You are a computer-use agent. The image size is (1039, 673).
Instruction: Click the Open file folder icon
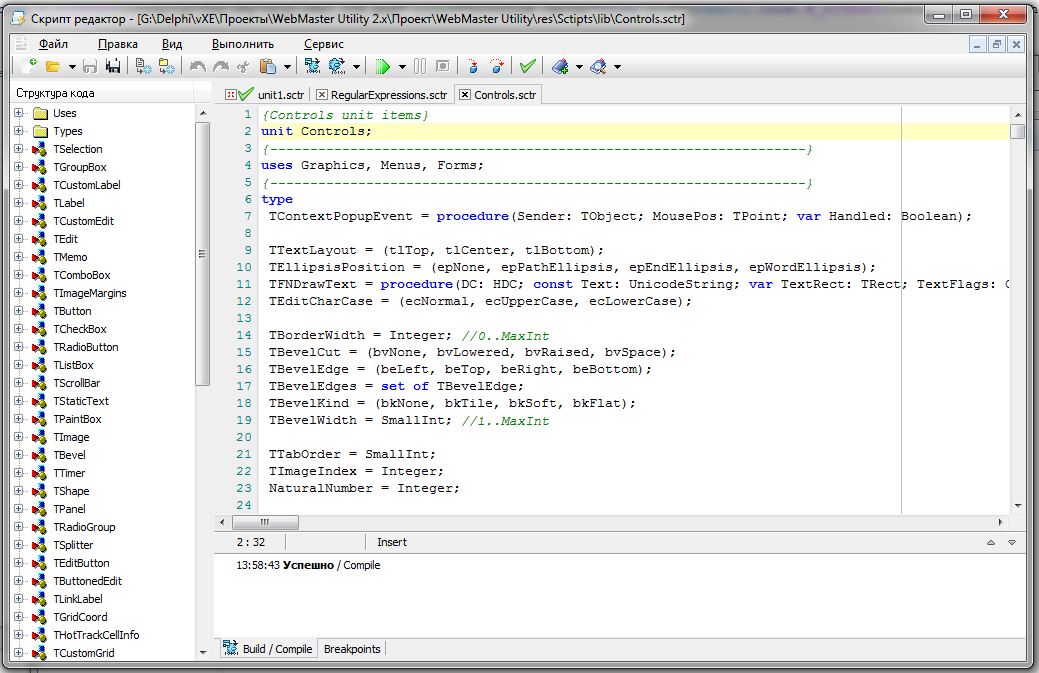(53, 67)
